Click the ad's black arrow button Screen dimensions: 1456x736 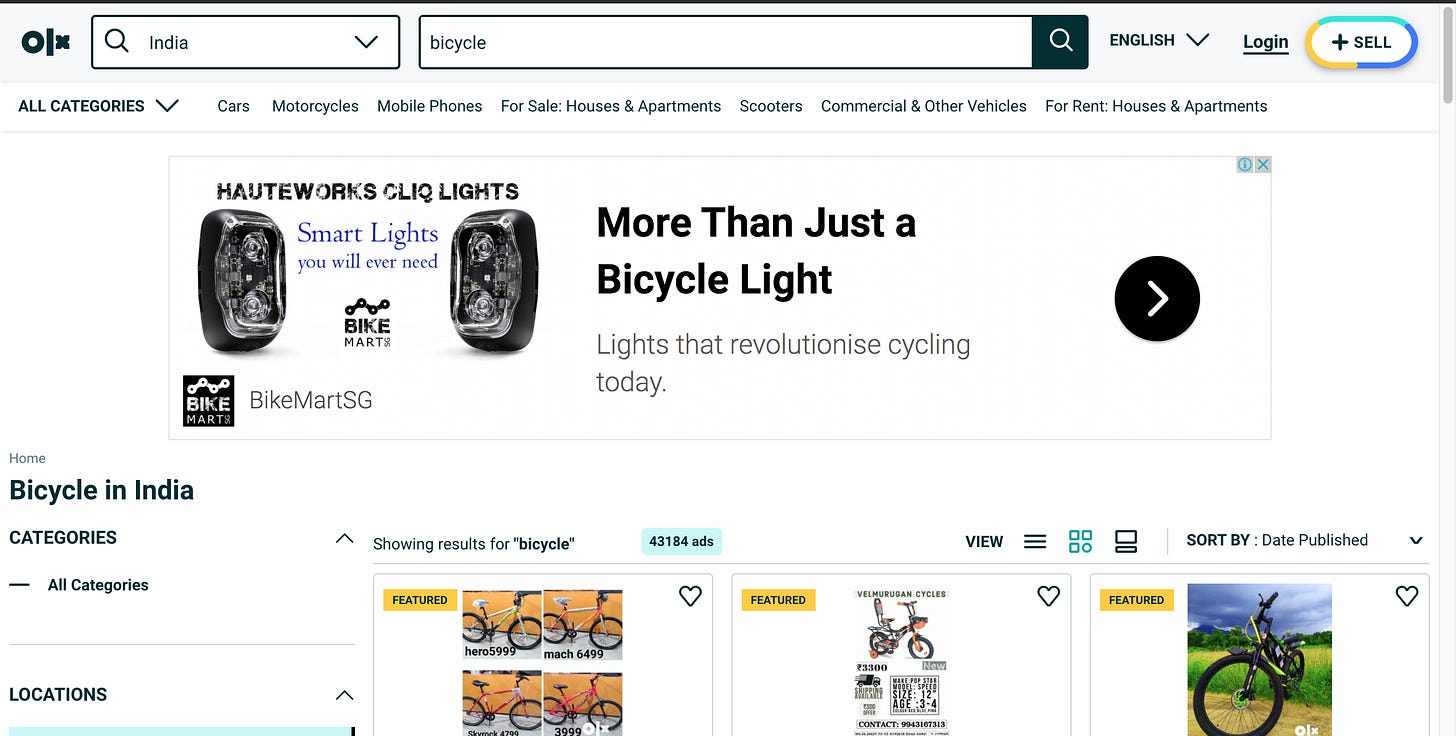(1157, 298)
